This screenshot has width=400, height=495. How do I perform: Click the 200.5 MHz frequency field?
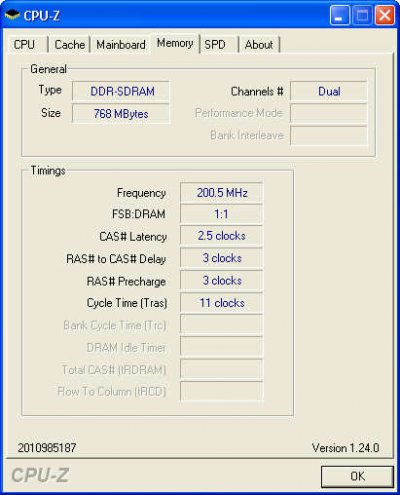[221, 193]
